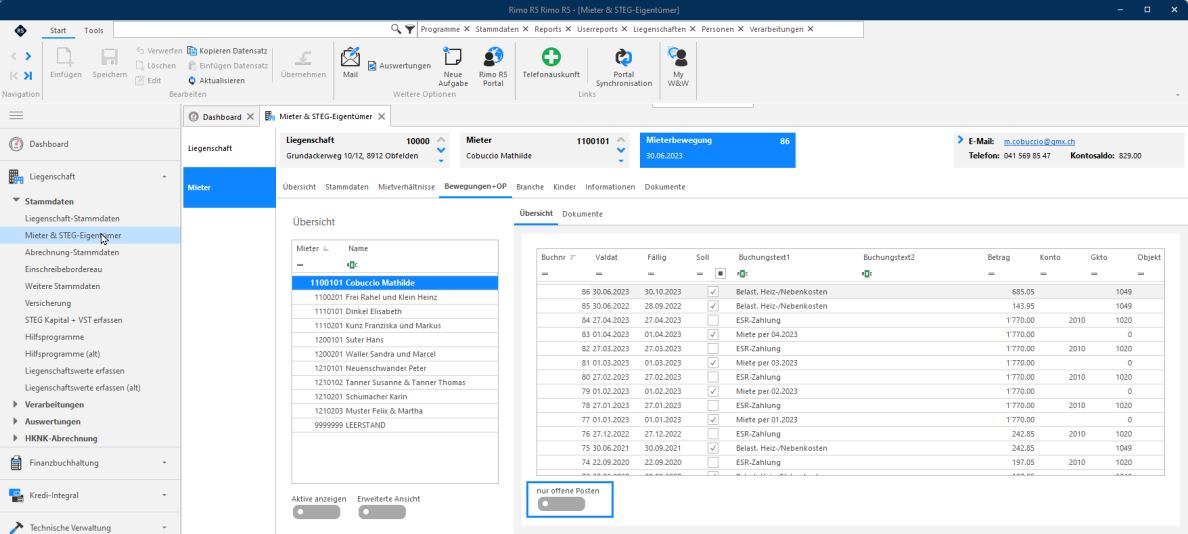The width and height of the screenshot is (1188, 534).
Task: Switch to the Branche tab
Action: click(530, 186)
